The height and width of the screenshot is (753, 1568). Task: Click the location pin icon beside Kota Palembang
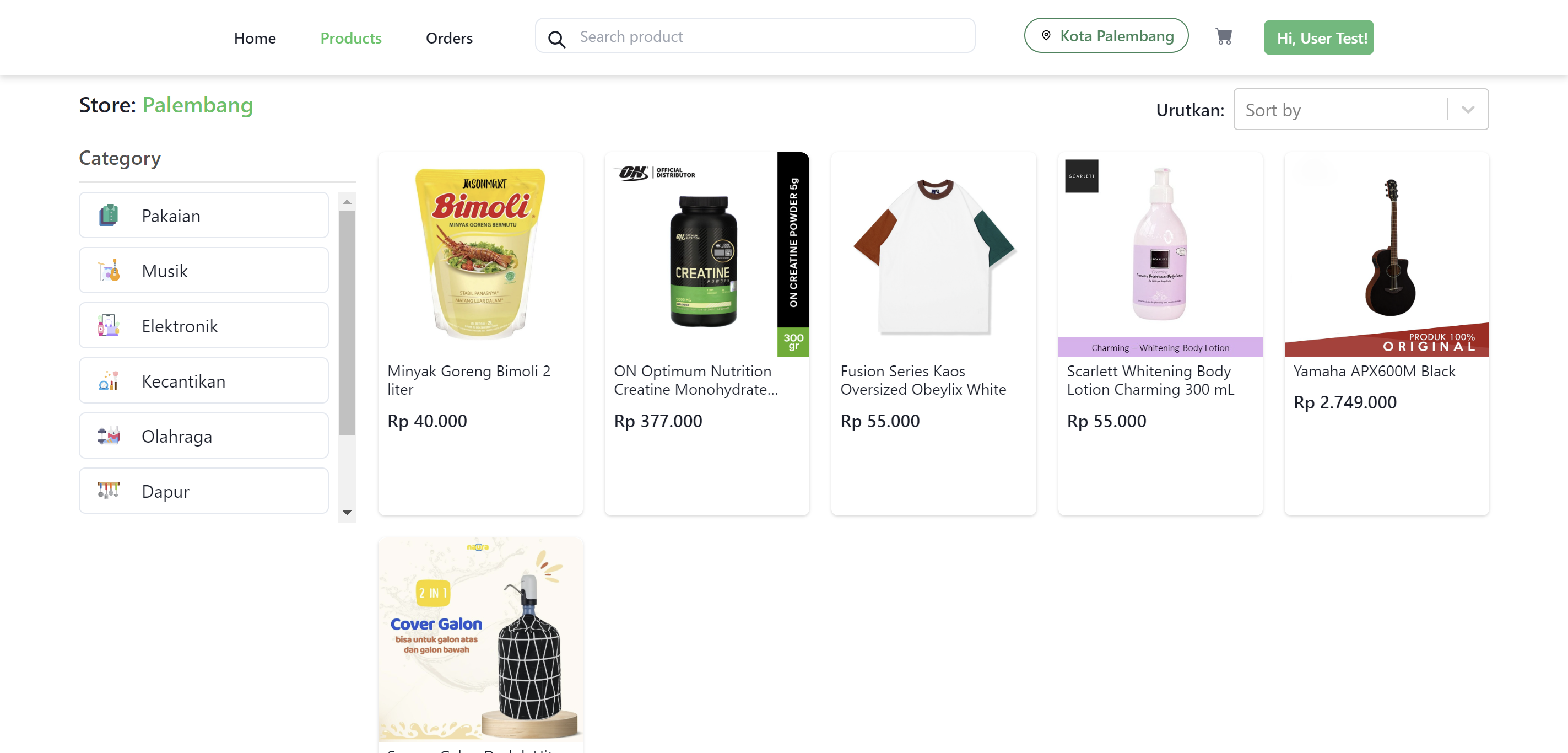click(1045, 35)
